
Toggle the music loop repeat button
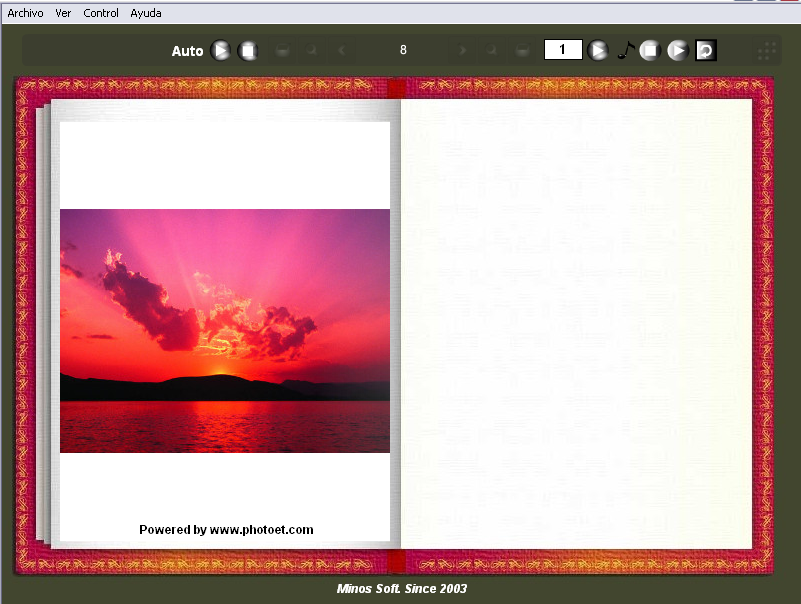[706, 51]
